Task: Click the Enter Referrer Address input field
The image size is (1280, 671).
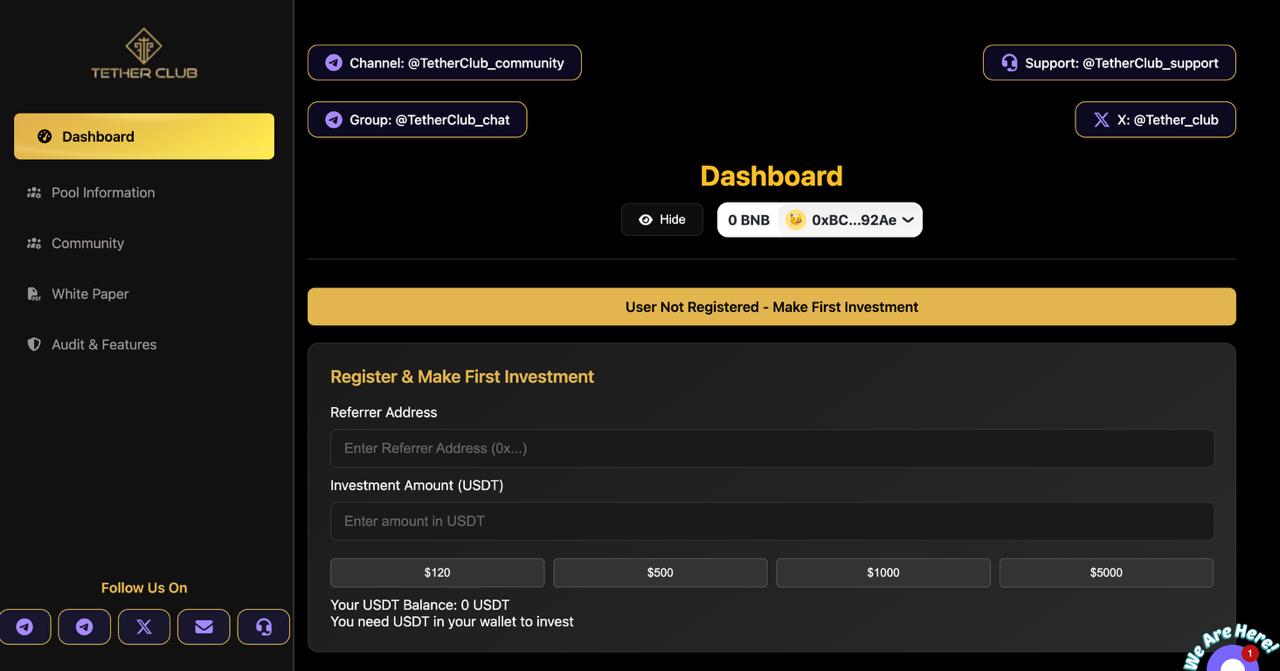Action: [x=772, y=448]
